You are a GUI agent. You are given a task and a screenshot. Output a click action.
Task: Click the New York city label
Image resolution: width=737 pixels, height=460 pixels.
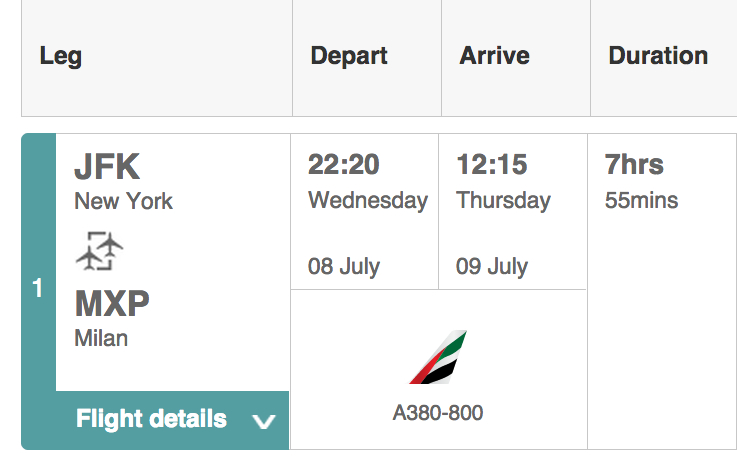point(124,201)
